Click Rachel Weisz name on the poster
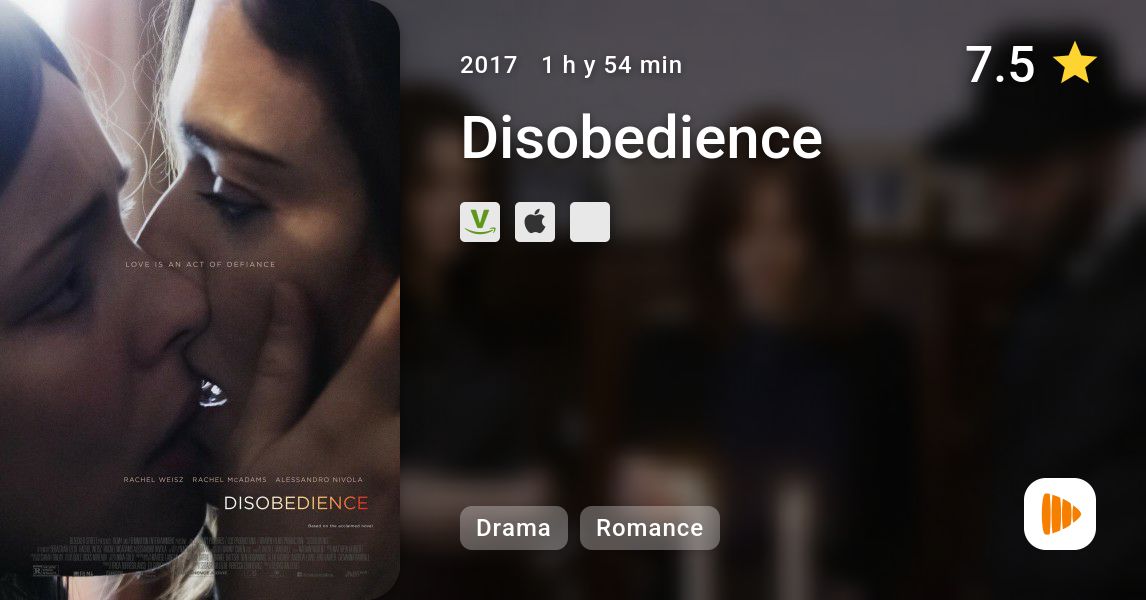 [x=153, y=479]
